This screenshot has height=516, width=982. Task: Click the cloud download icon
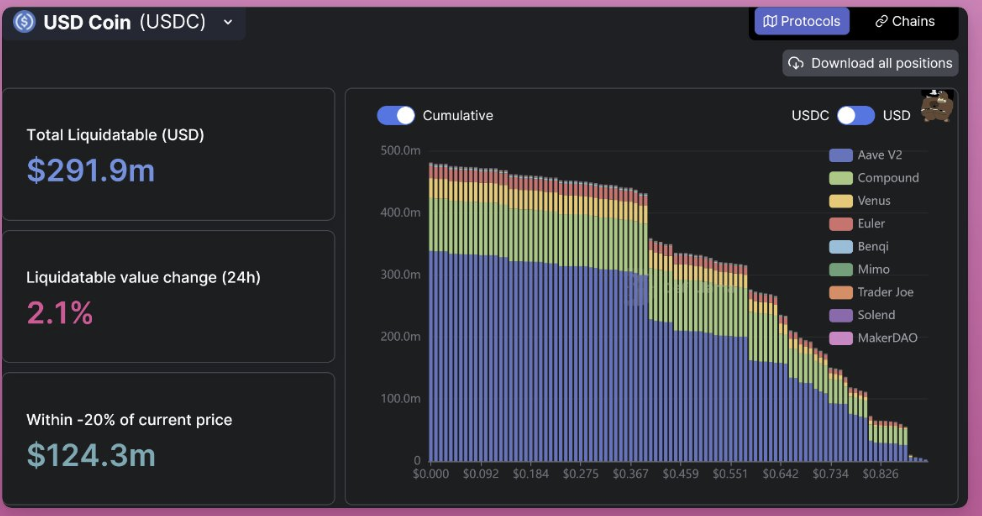pyautogui.click(x=796, y=63)
